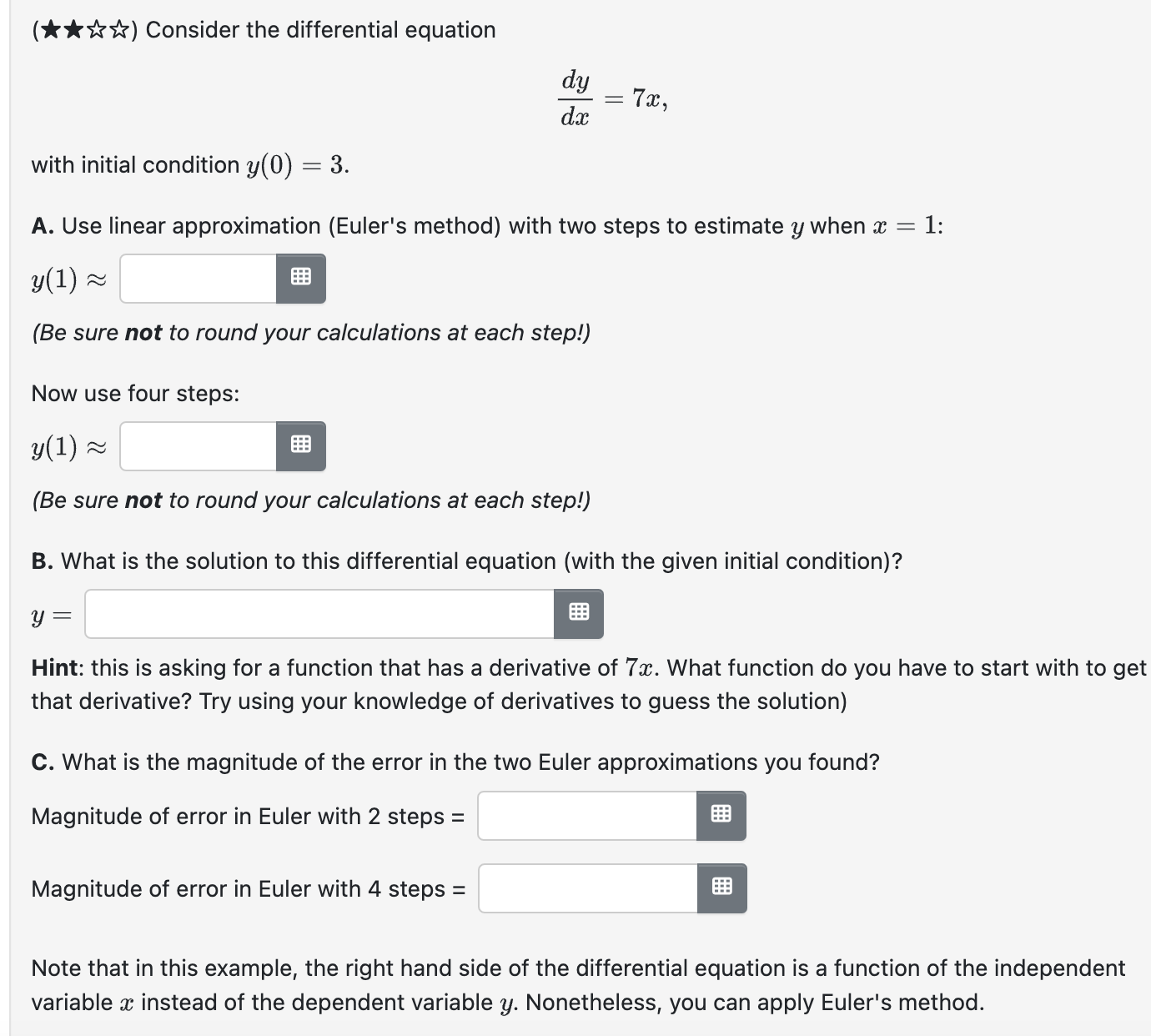Open the equation editor beside the y = solution box

pos(579,613)
